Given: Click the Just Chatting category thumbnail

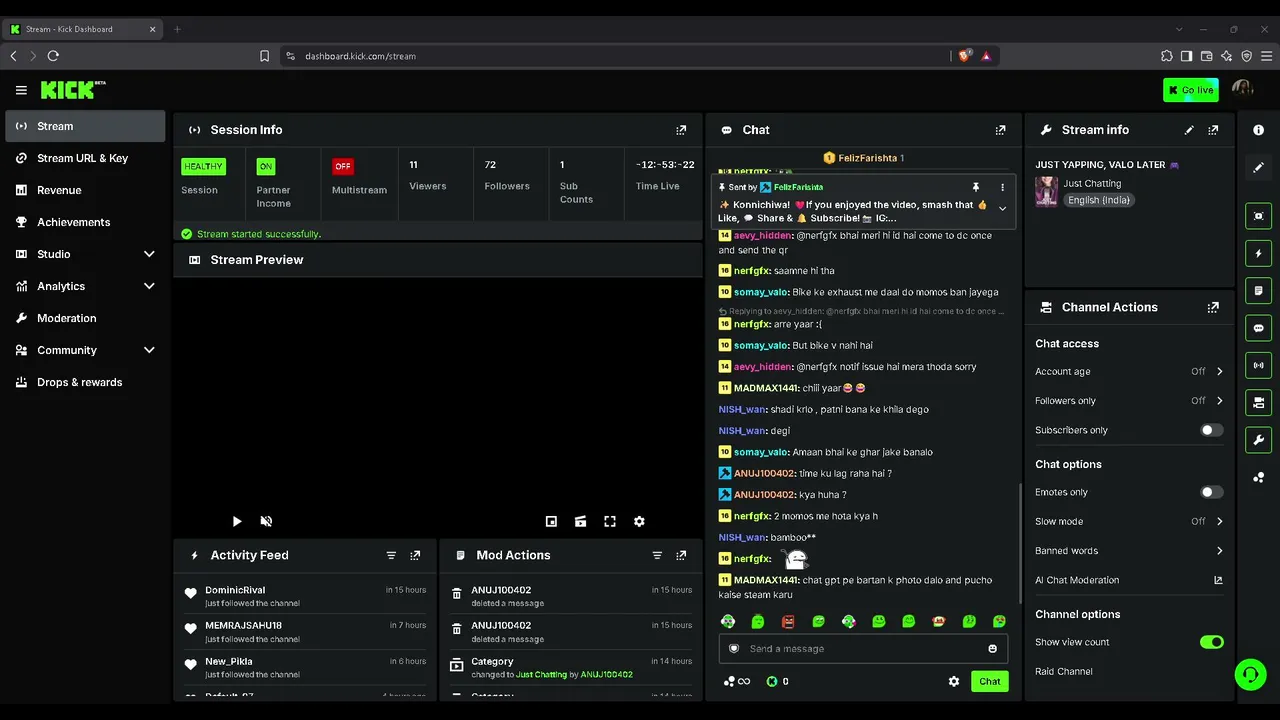Looking at the screenshot, I should click(1047, 191).
